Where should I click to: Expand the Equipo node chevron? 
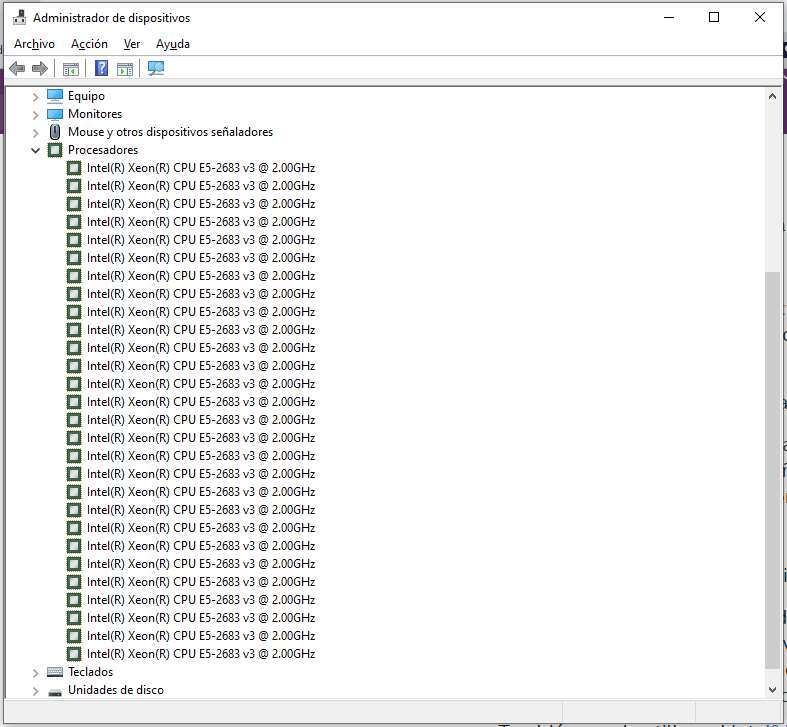(x=35, y=96)
